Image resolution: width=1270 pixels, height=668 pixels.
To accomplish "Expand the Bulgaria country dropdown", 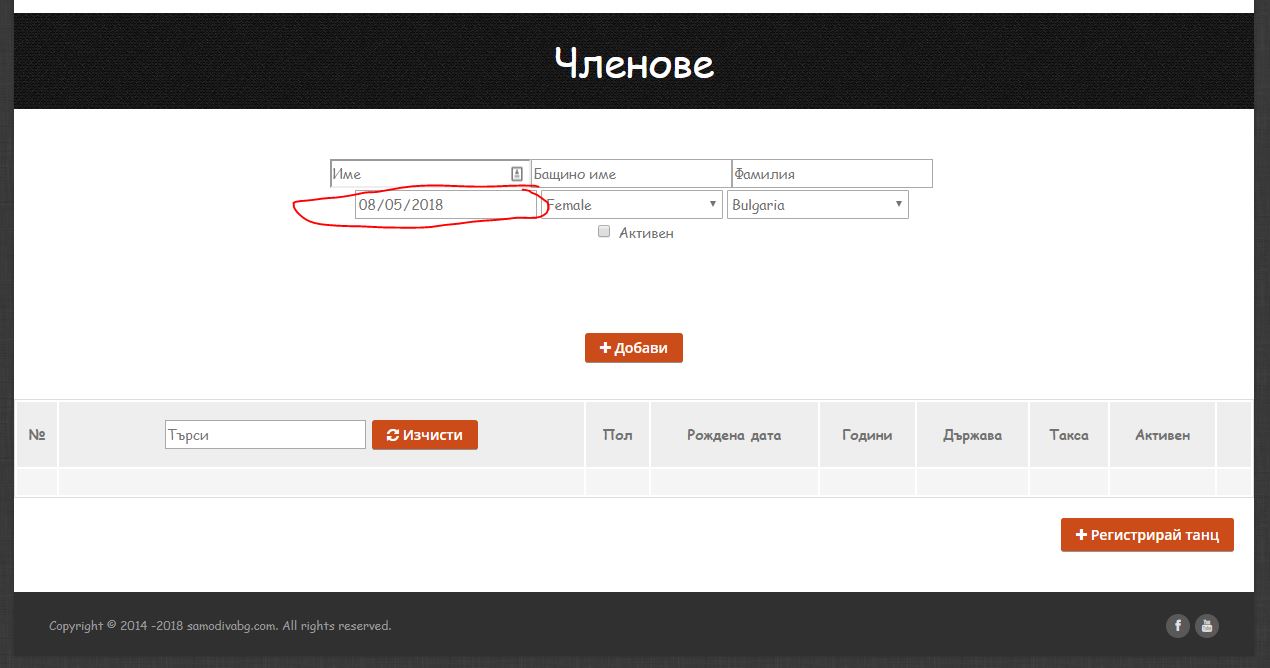I will coord(817,205).
